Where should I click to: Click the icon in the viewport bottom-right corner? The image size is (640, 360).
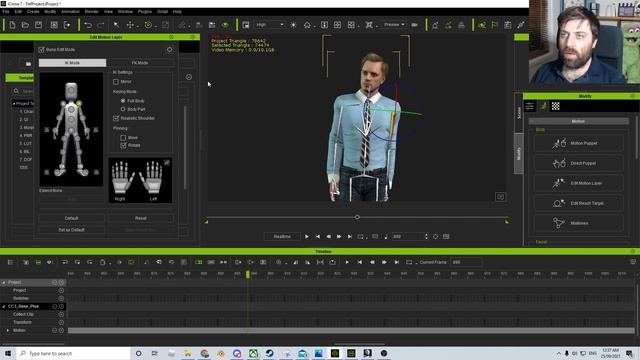coord(500,197)
